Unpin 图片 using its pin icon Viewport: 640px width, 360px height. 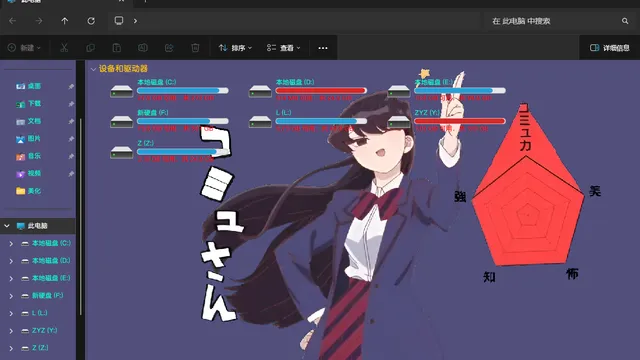click(x=71, y=139)
